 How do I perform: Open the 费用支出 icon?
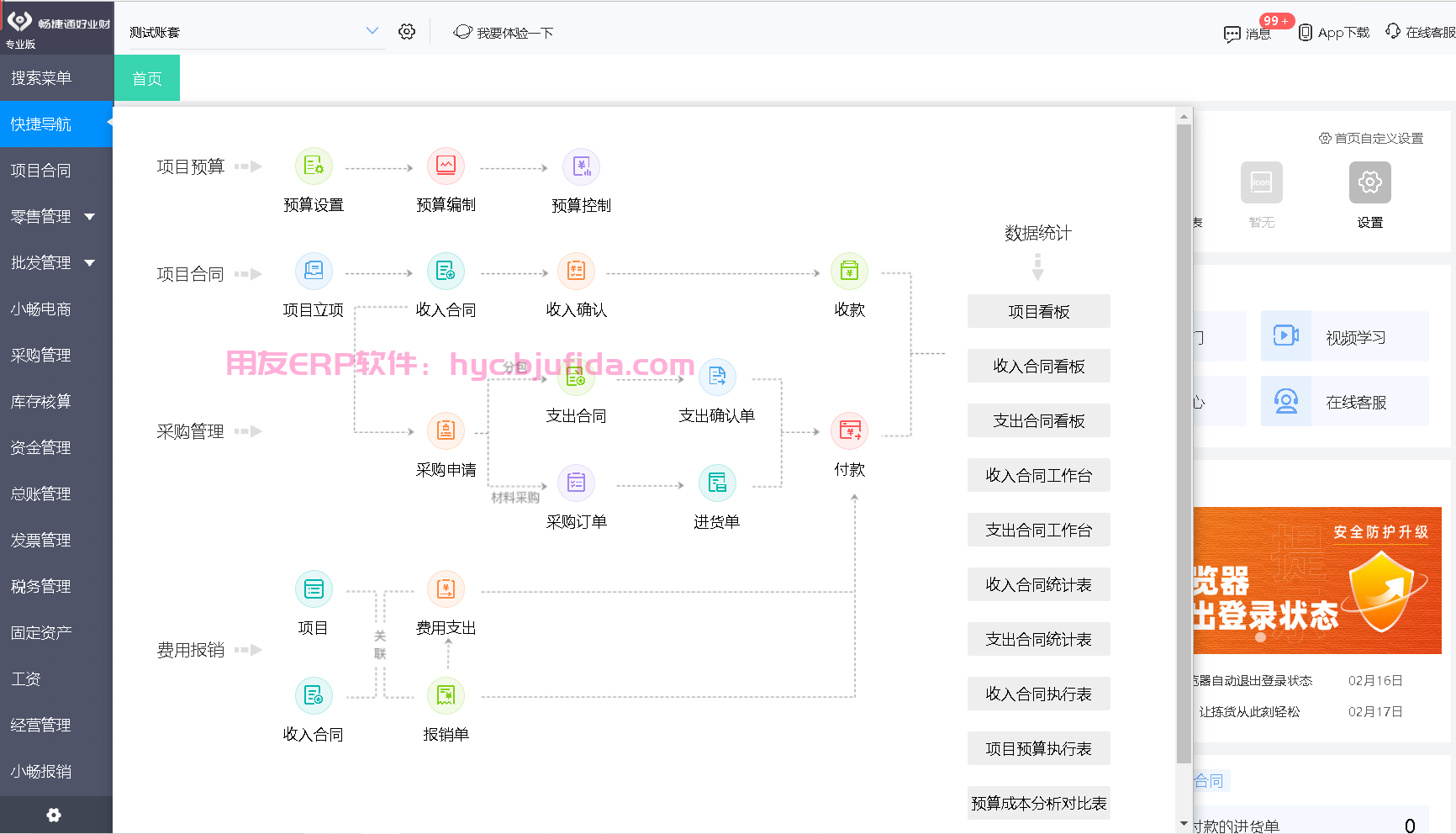click(x=446, y=589)
